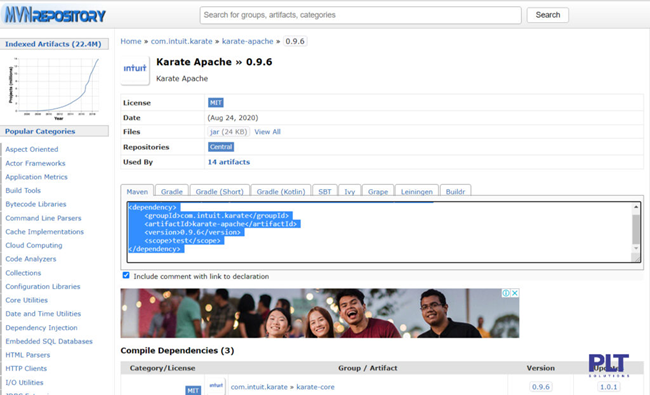Open the Gradle (Short) tab

tap(219, 191)
